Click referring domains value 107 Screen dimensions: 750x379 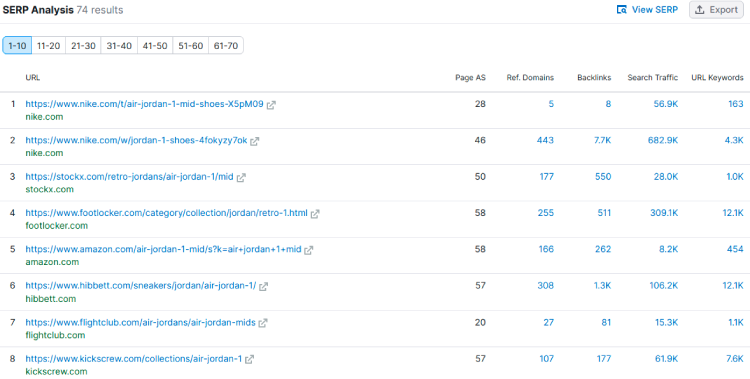(546, 358)
